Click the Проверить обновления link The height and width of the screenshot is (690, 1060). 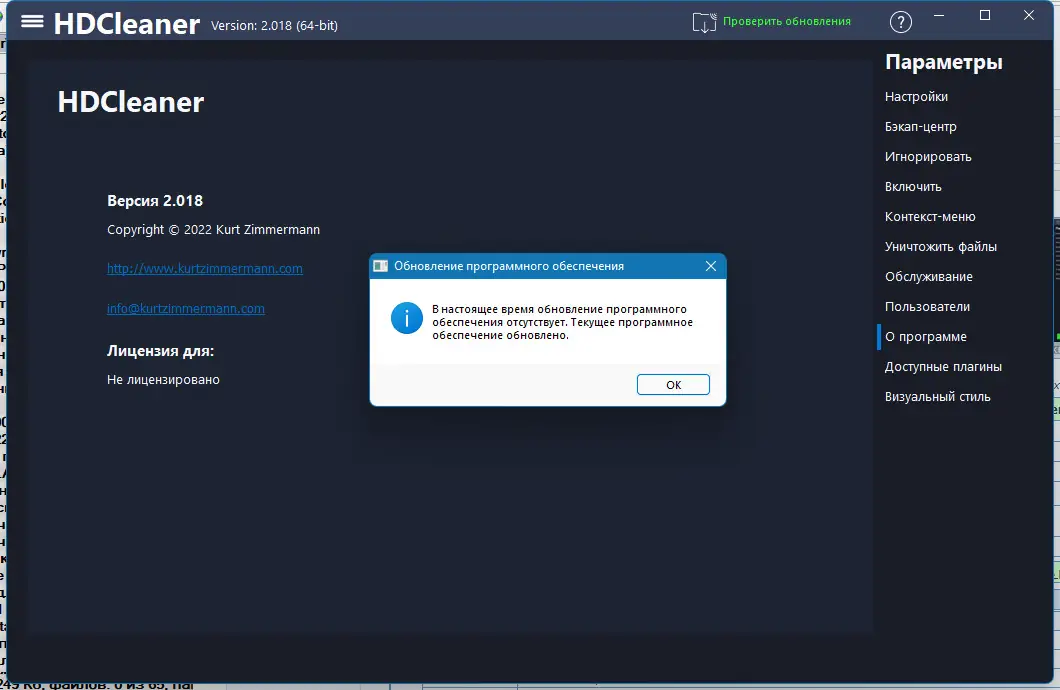787,21
